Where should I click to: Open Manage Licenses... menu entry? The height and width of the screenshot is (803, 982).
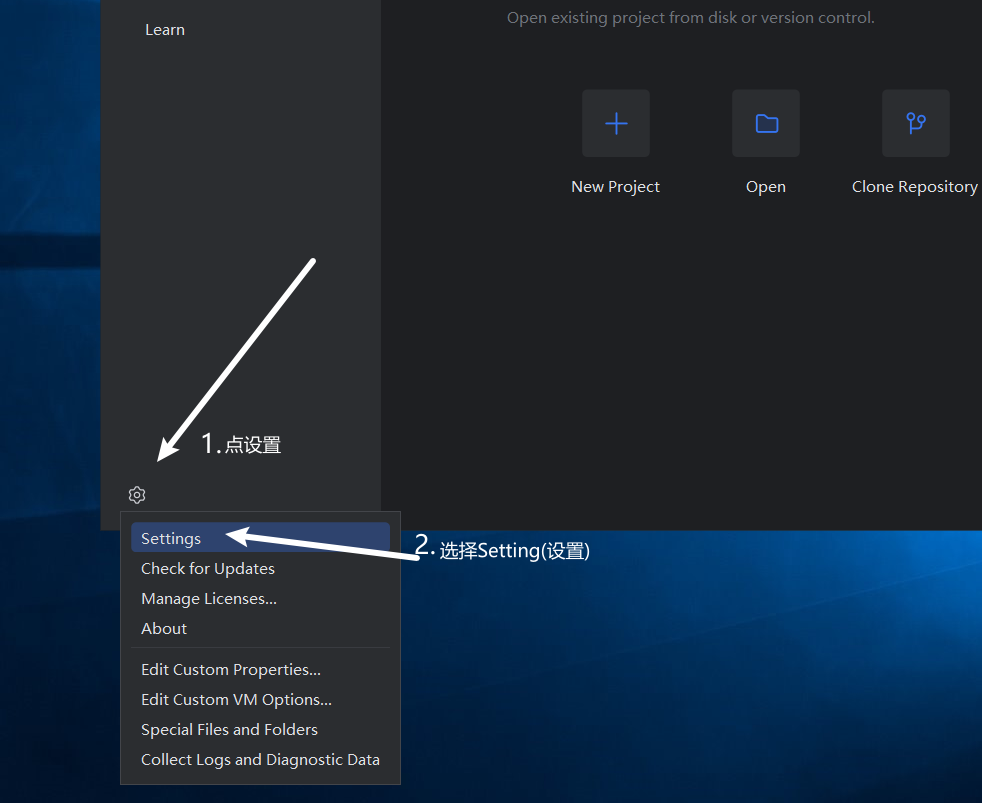point(209,598)
